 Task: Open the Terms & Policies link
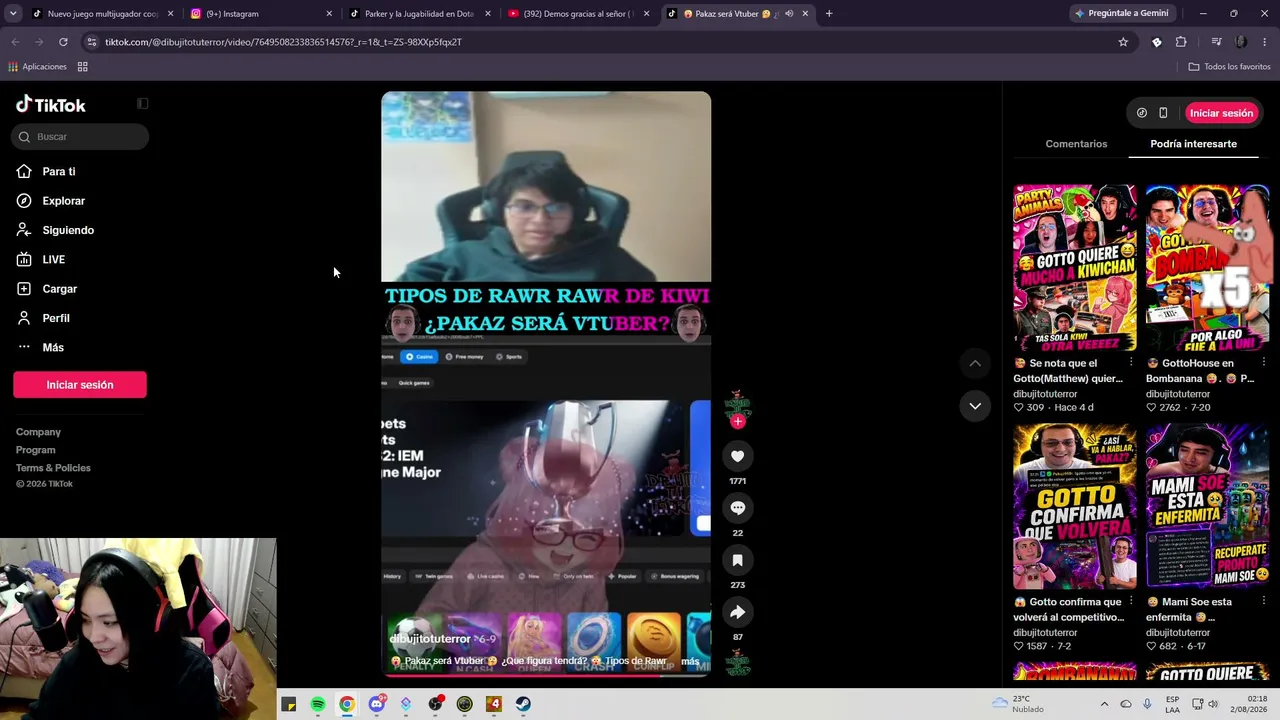coord(53,468)
